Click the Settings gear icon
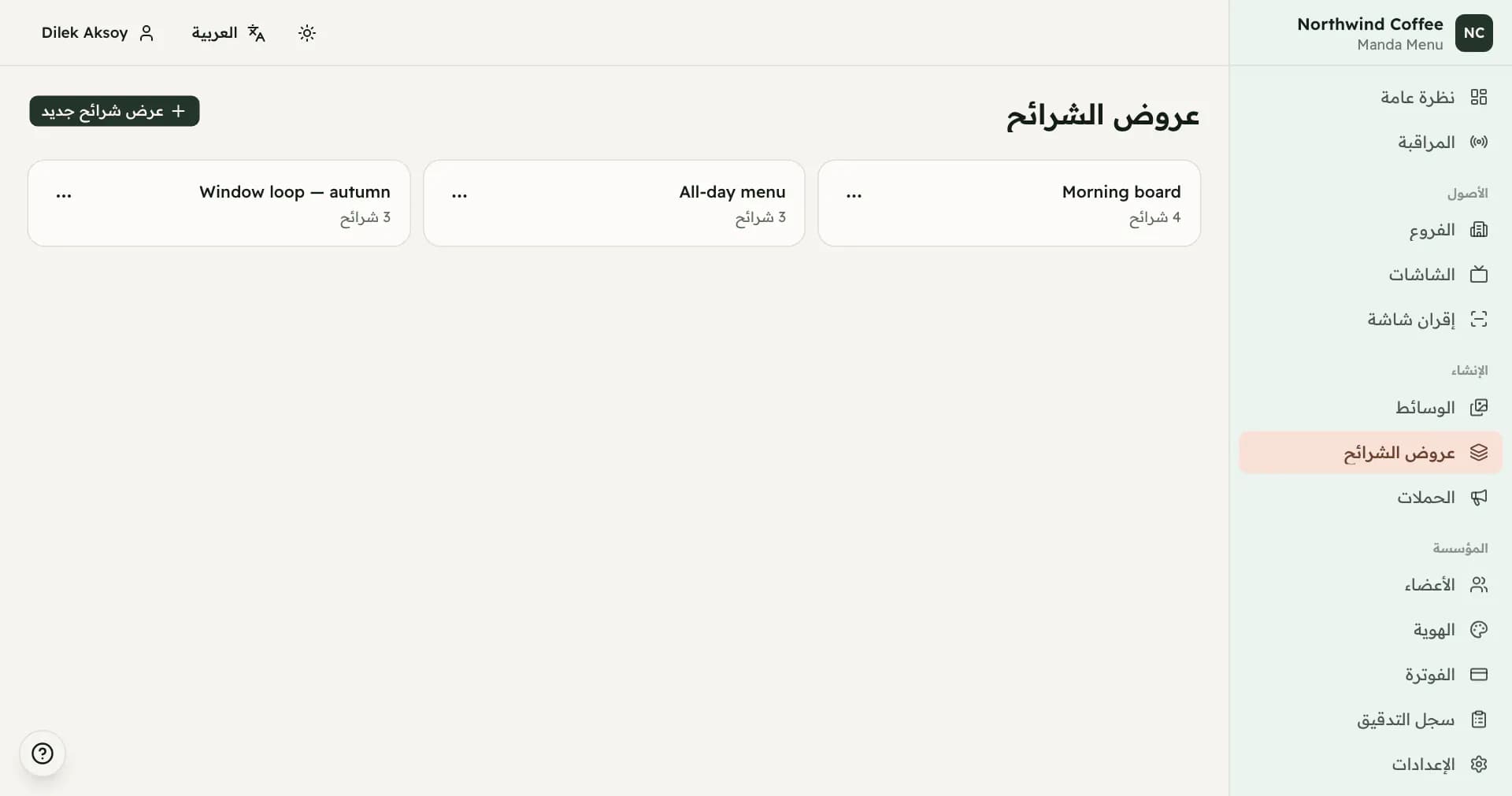1512x796 pixels. 1479,764
